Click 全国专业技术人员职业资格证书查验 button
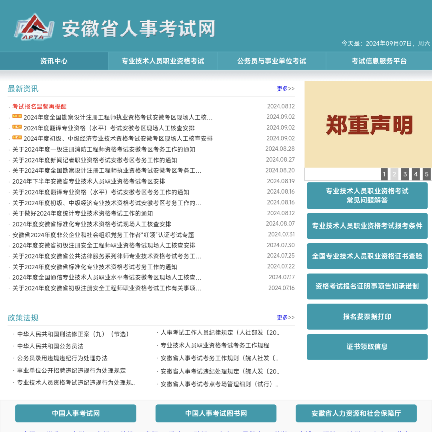Image resolution: width=432 pixels, height=432 pixels. pos(367,256)
